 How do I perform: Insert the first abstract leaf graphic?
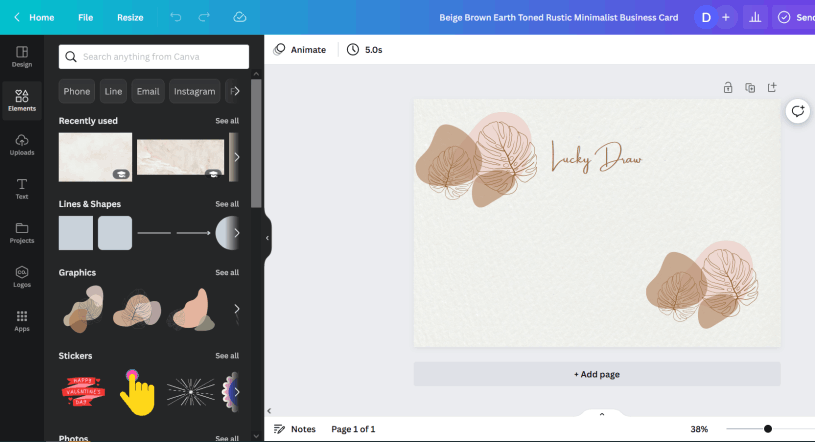click(84, 309)
